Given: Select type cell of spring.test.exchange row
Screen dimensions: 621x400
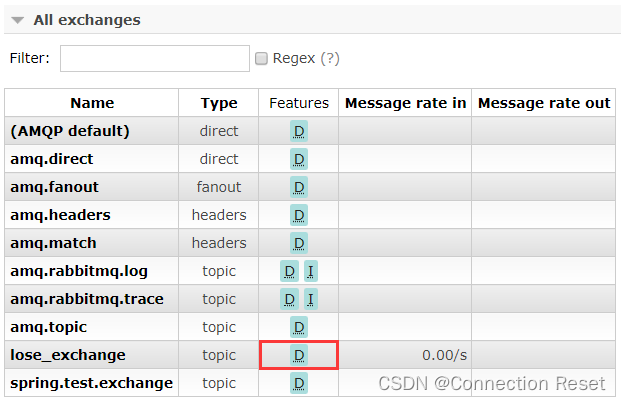Looking at the screenshot, I should click(x=219, y=383).
